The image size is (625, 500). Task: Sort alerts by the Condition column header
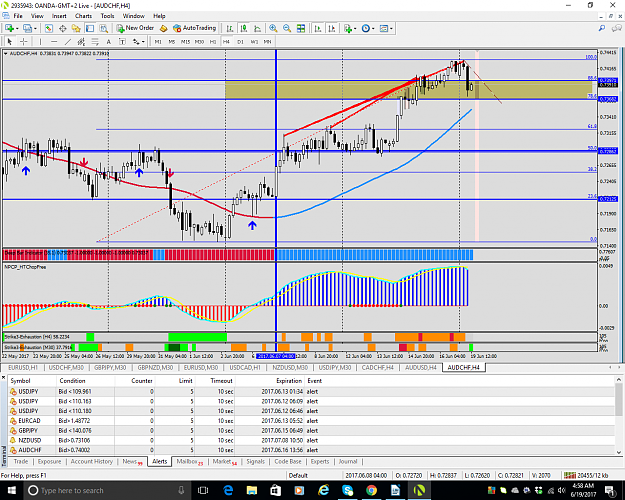pyautogui.click(x=72, y=381)
